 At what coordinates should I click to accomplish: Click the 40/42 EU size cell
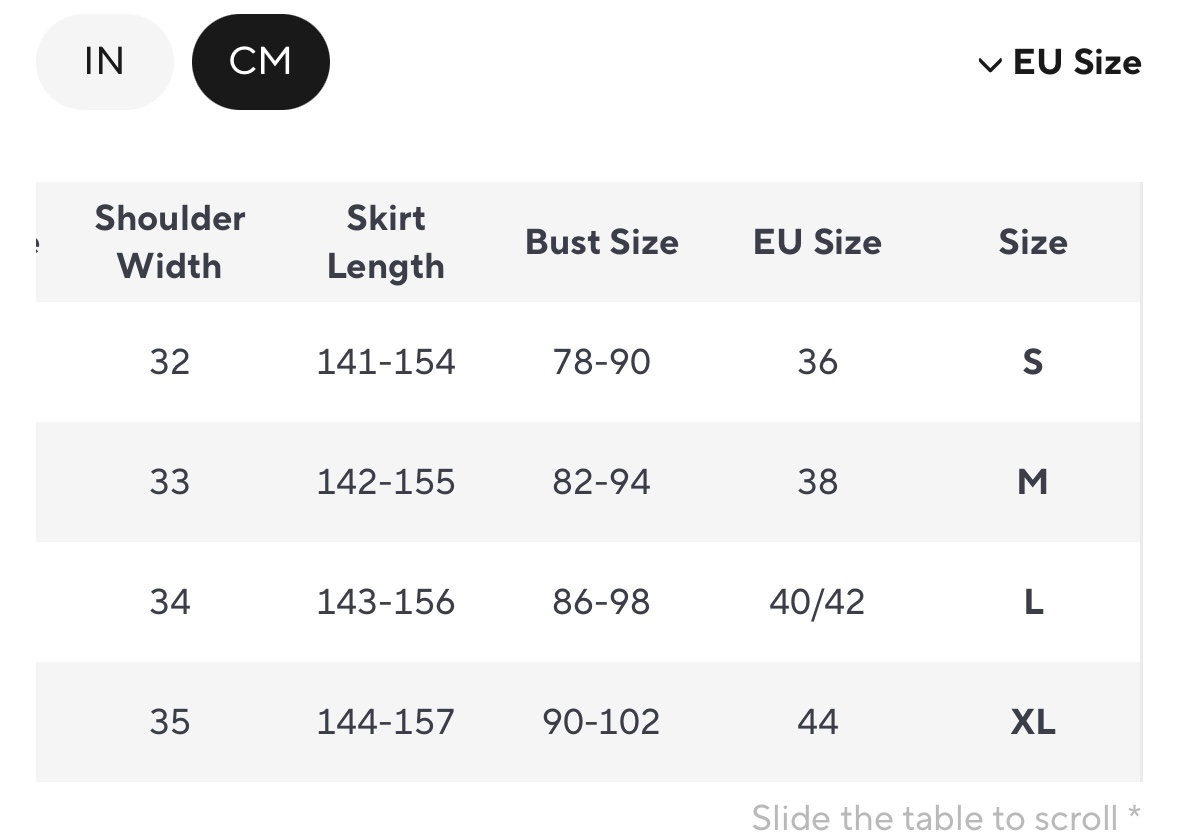pos(817,602)
